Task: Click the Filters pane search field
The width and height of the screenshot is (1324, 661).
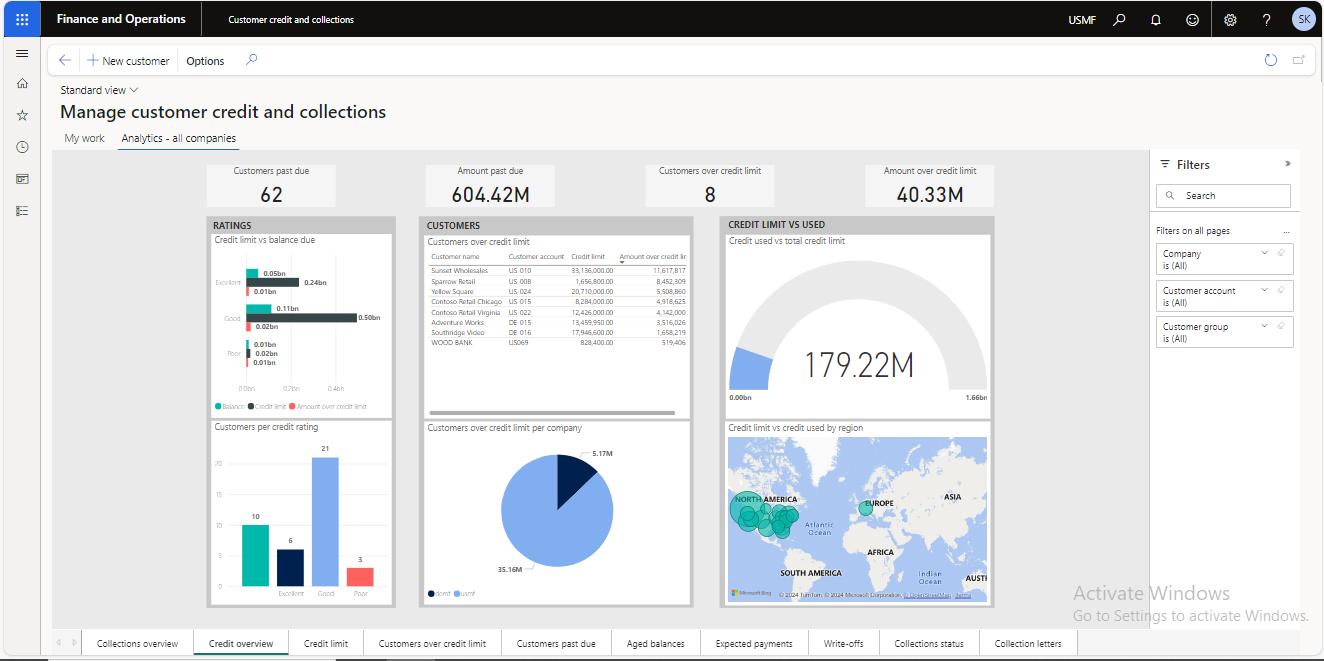Action: click(1223, 196)
